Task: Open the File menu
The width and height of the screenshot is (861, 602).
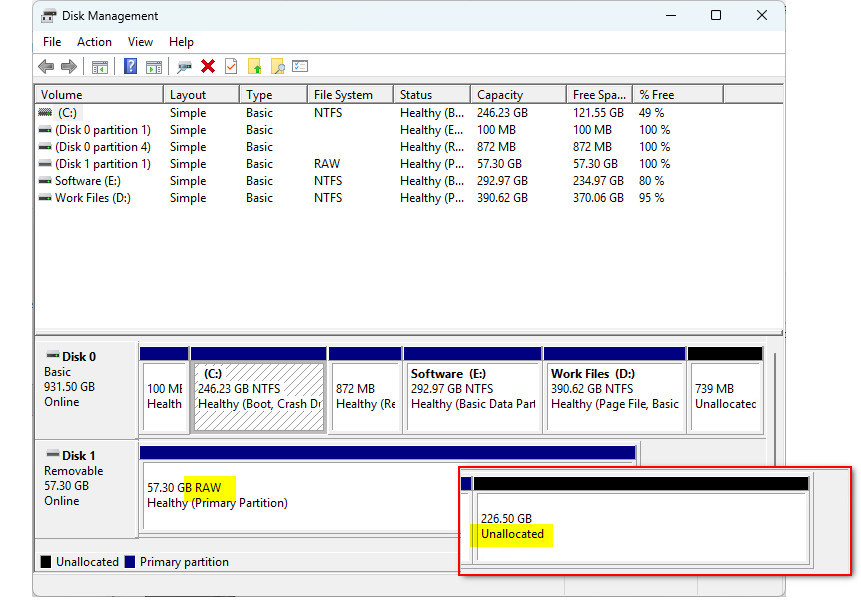Action: 52,42
